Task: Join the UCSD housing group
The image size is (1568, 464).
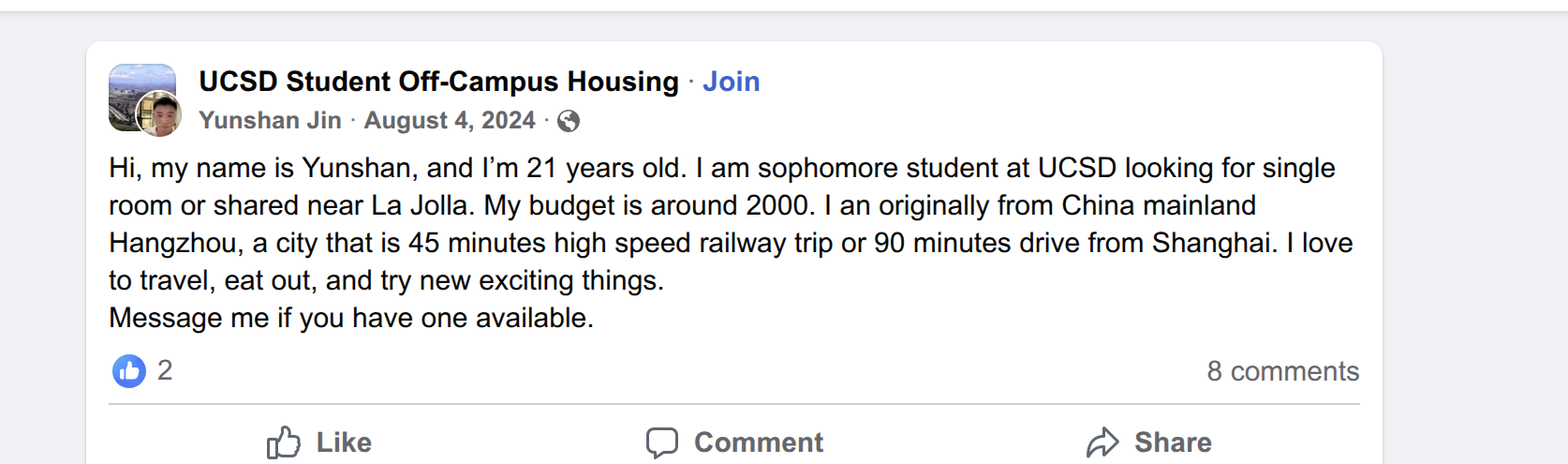Action: coord(732,82)
